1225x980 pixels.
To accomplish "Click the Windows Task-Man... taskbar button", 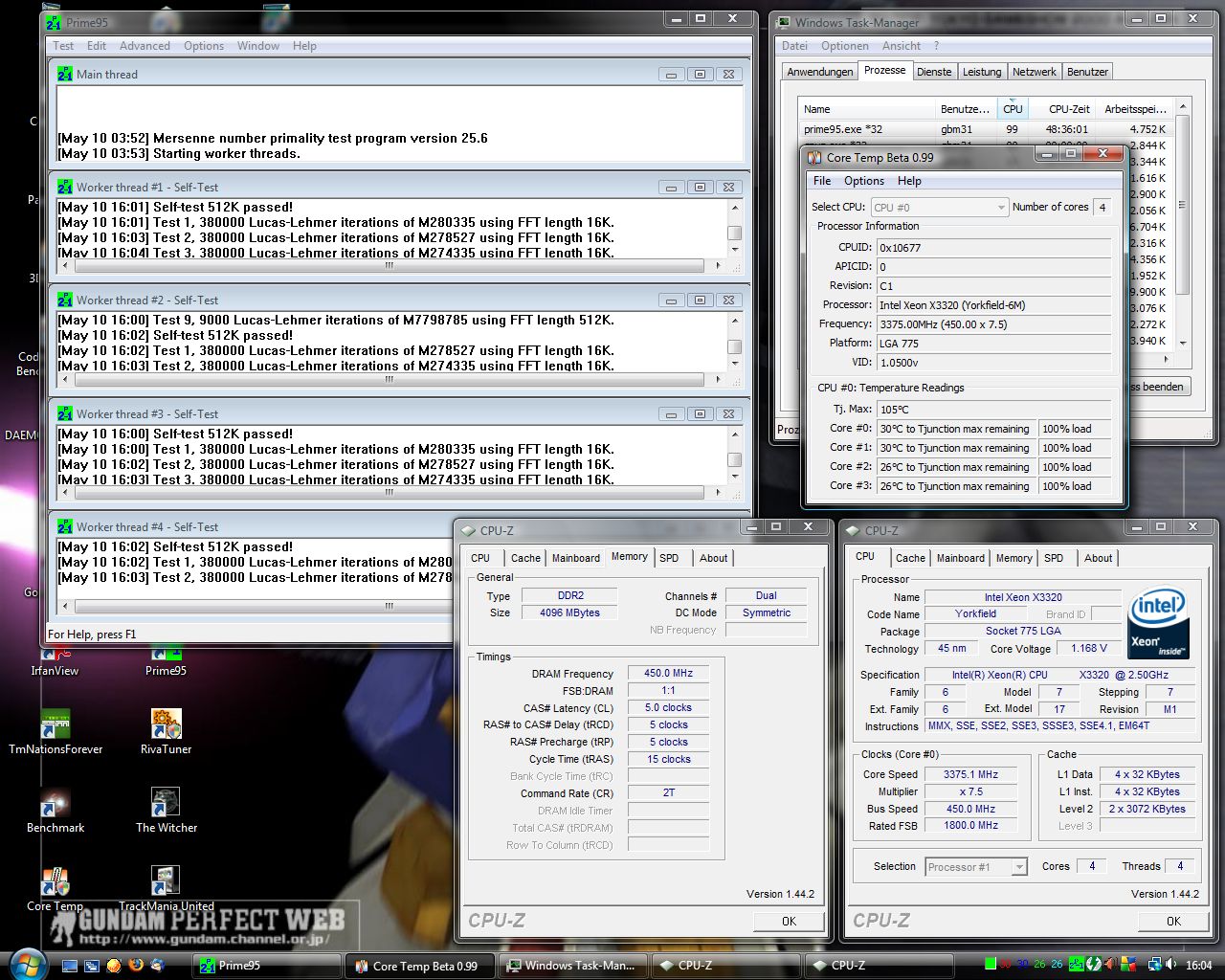I will point(572,966).
